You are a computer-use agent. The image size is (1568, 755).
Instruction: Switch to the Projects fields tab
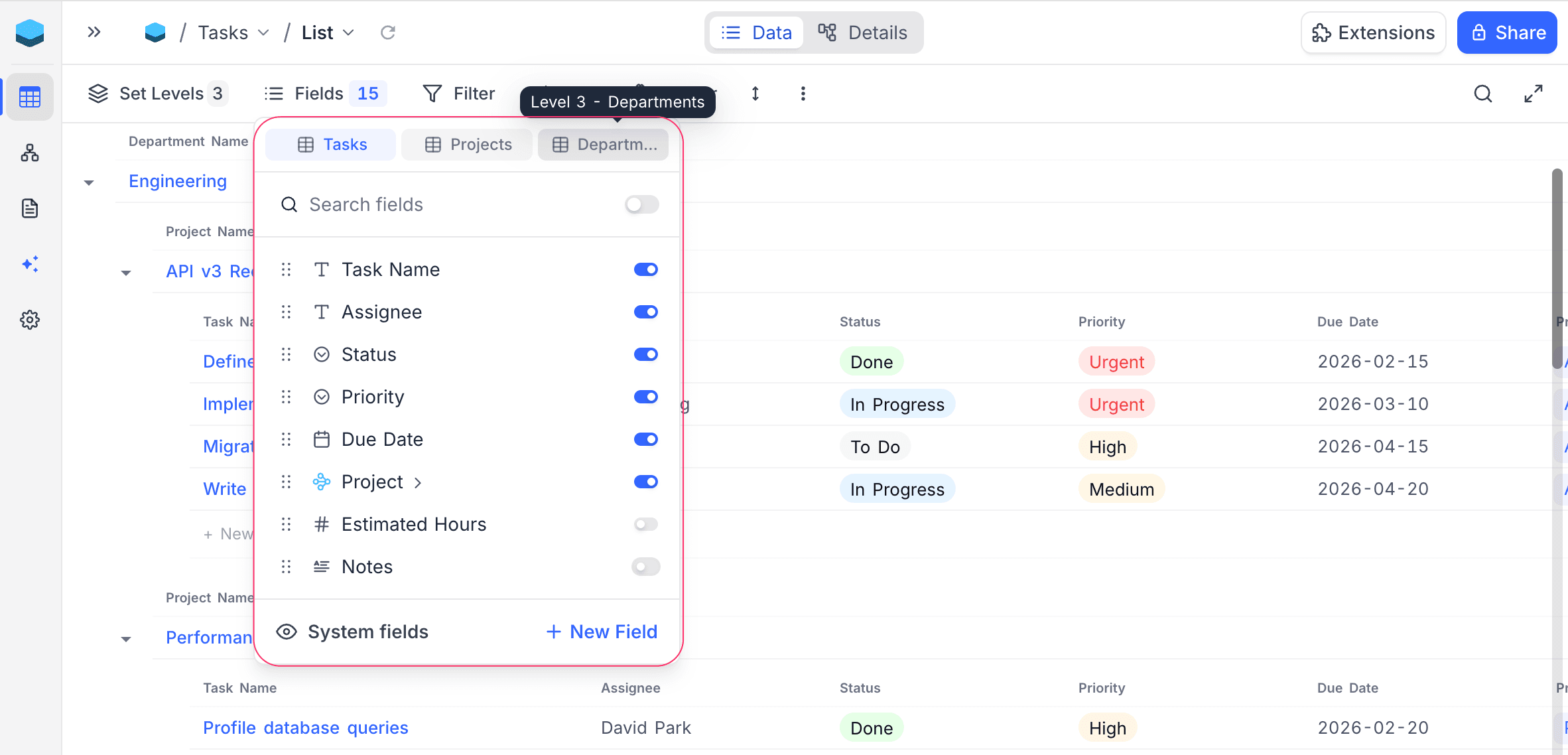click(x=468, y=145)
